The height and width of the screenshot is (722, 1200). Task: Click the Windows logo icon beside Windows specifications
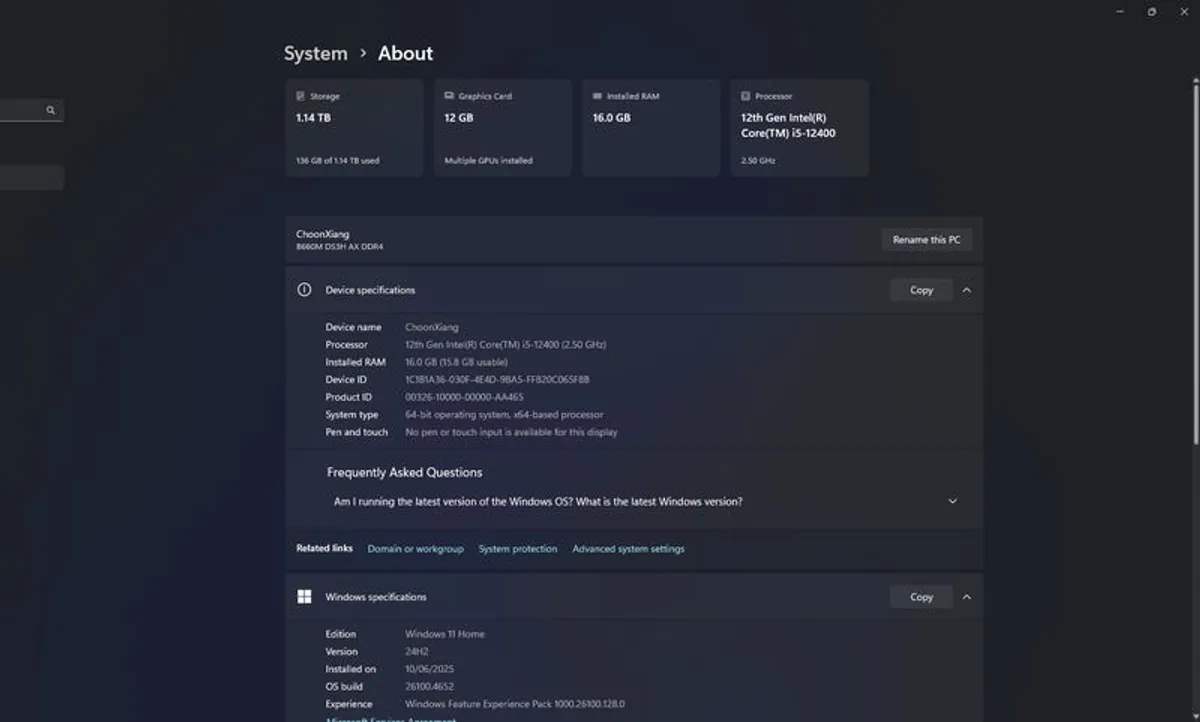[x=304, y=597]
